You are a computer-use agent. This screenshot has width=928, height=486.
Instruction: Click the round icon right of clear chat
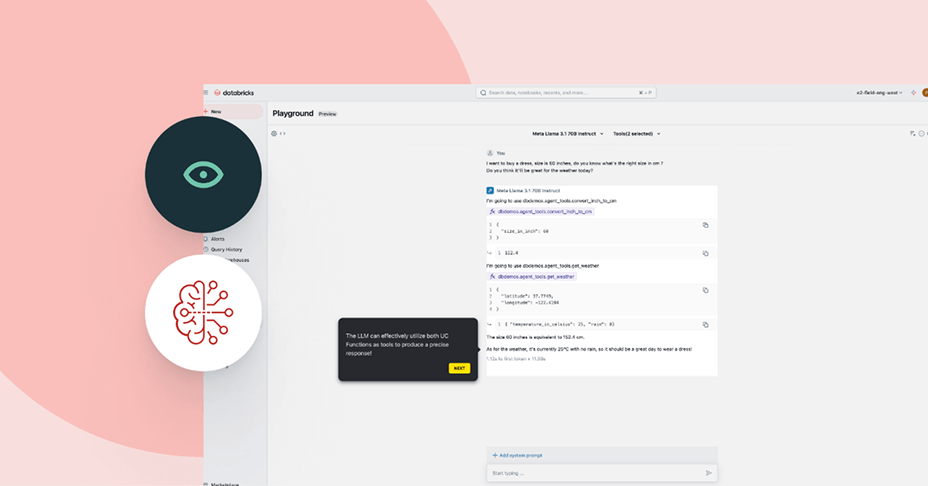tap(921, 134)
